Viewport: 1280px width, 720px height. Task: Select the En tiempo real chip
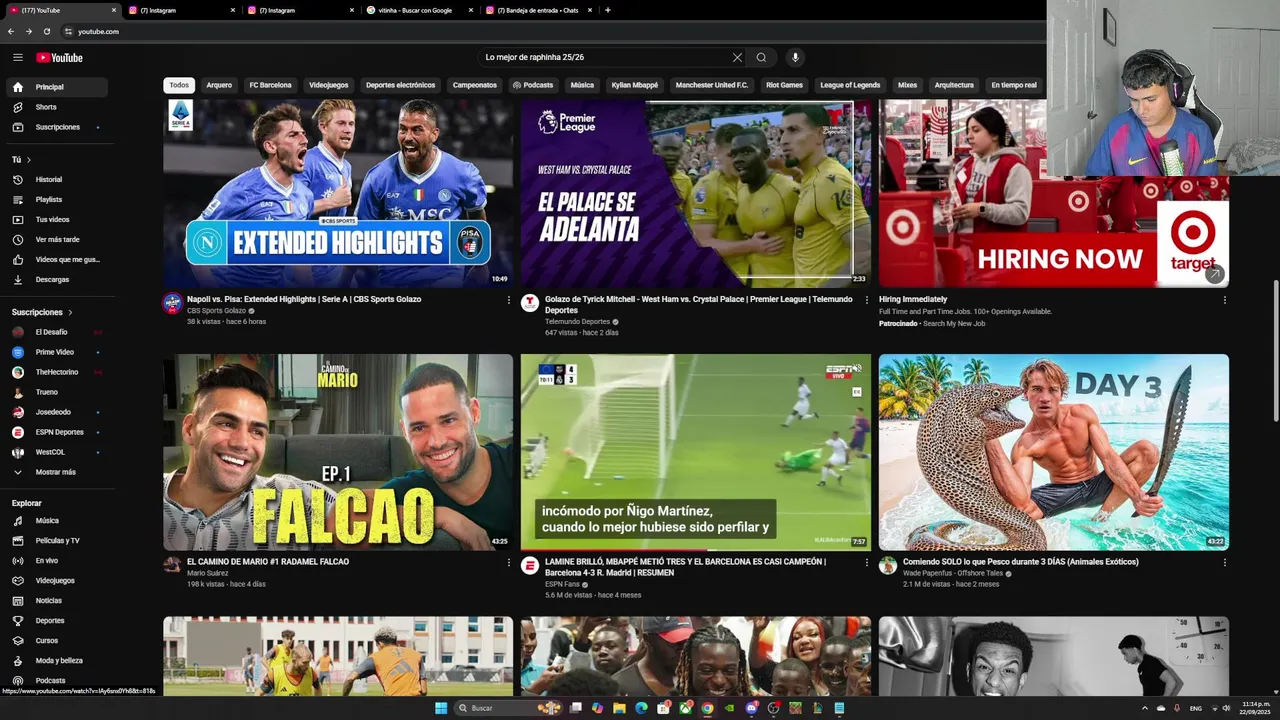click(x=1013, y=85)
